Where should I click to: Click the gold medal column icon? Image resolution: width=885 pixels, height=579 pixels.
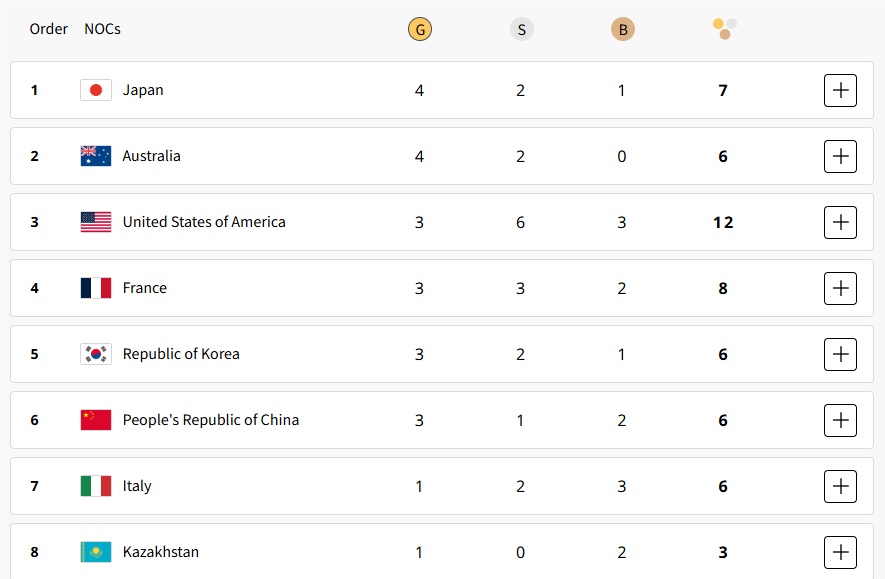click(419, 30)
